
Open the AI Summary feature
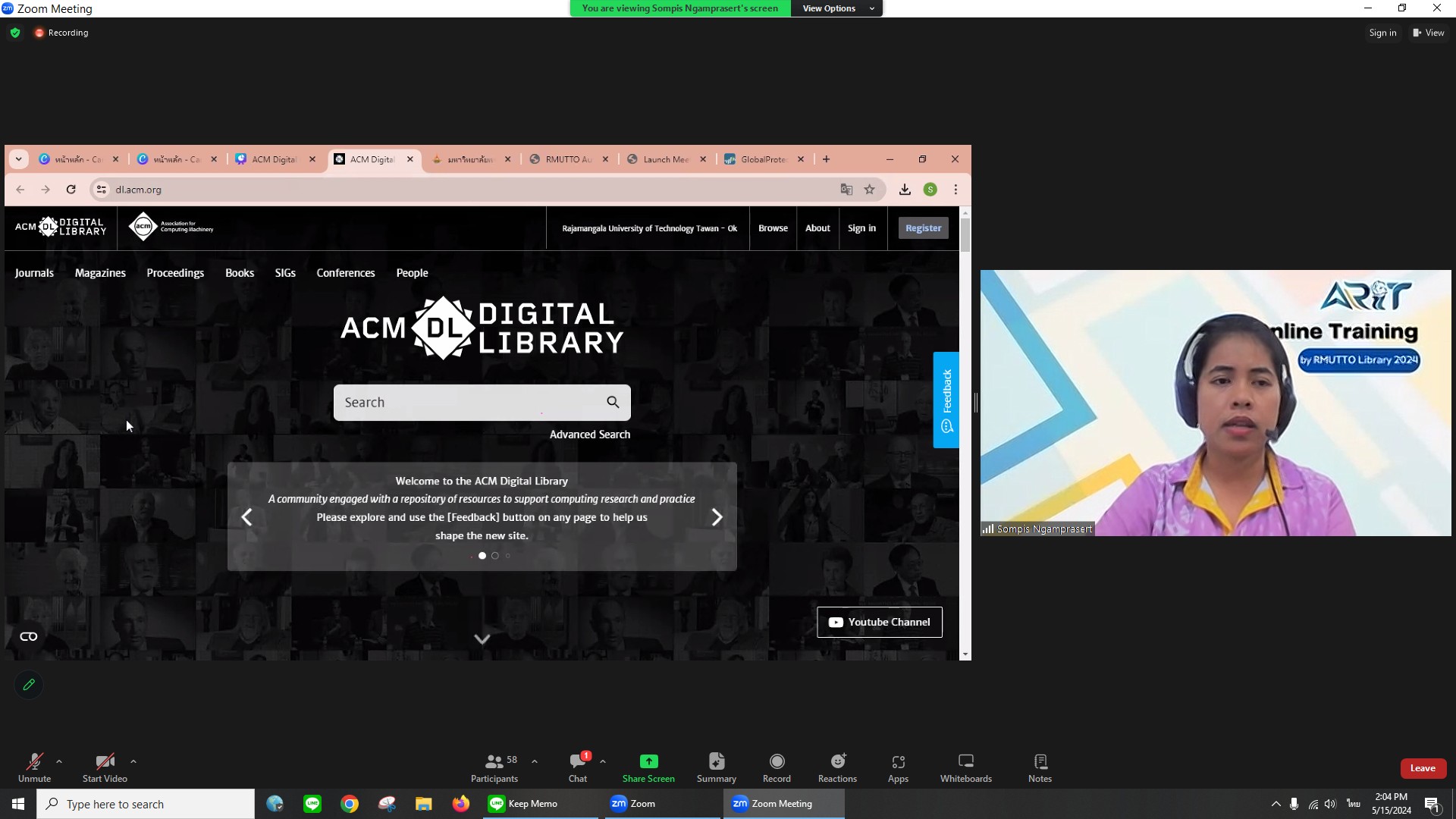click(717, 767)
